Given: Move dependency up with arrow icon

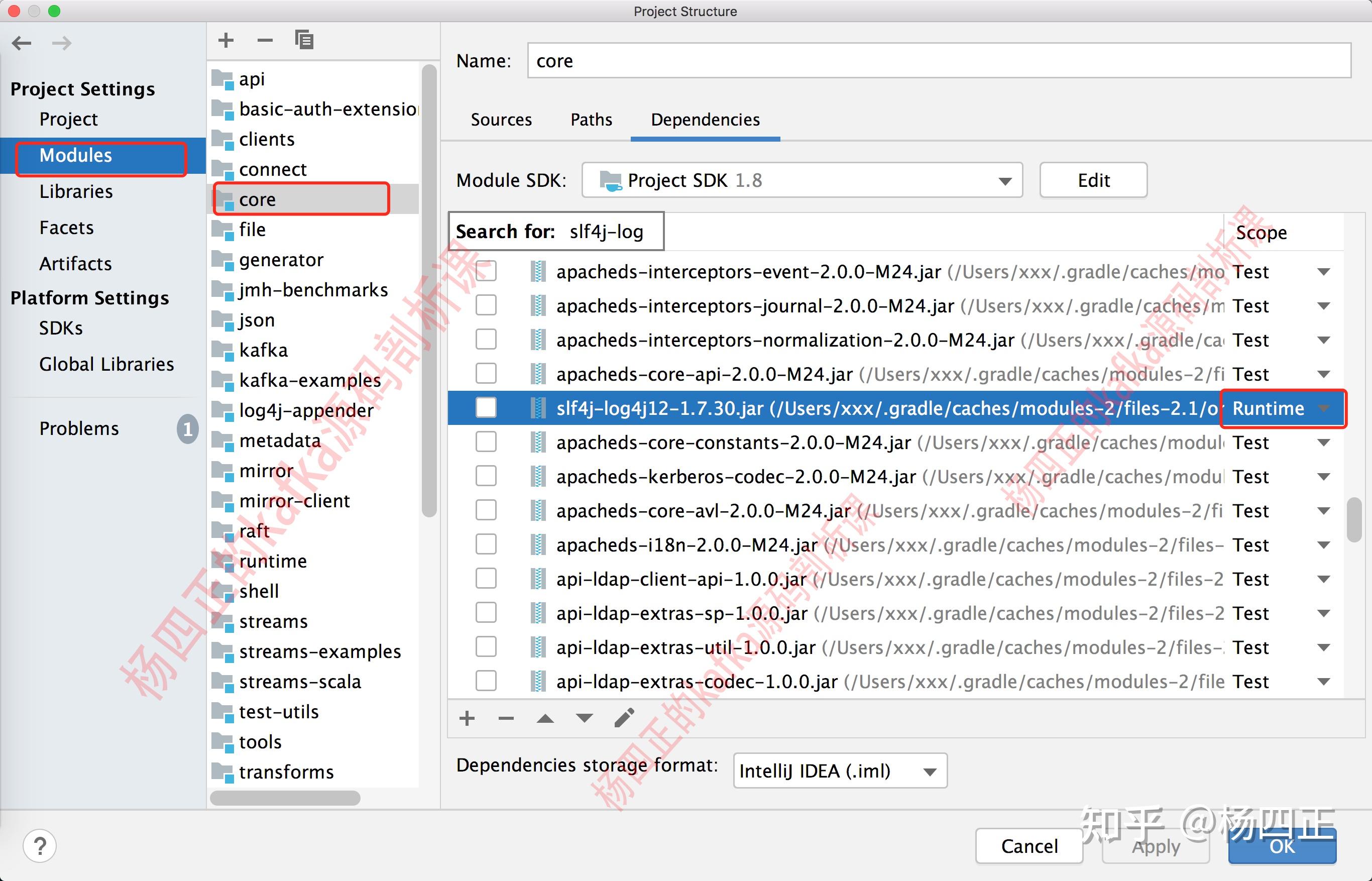Looking at the screenshot, I should coord(545,718).
